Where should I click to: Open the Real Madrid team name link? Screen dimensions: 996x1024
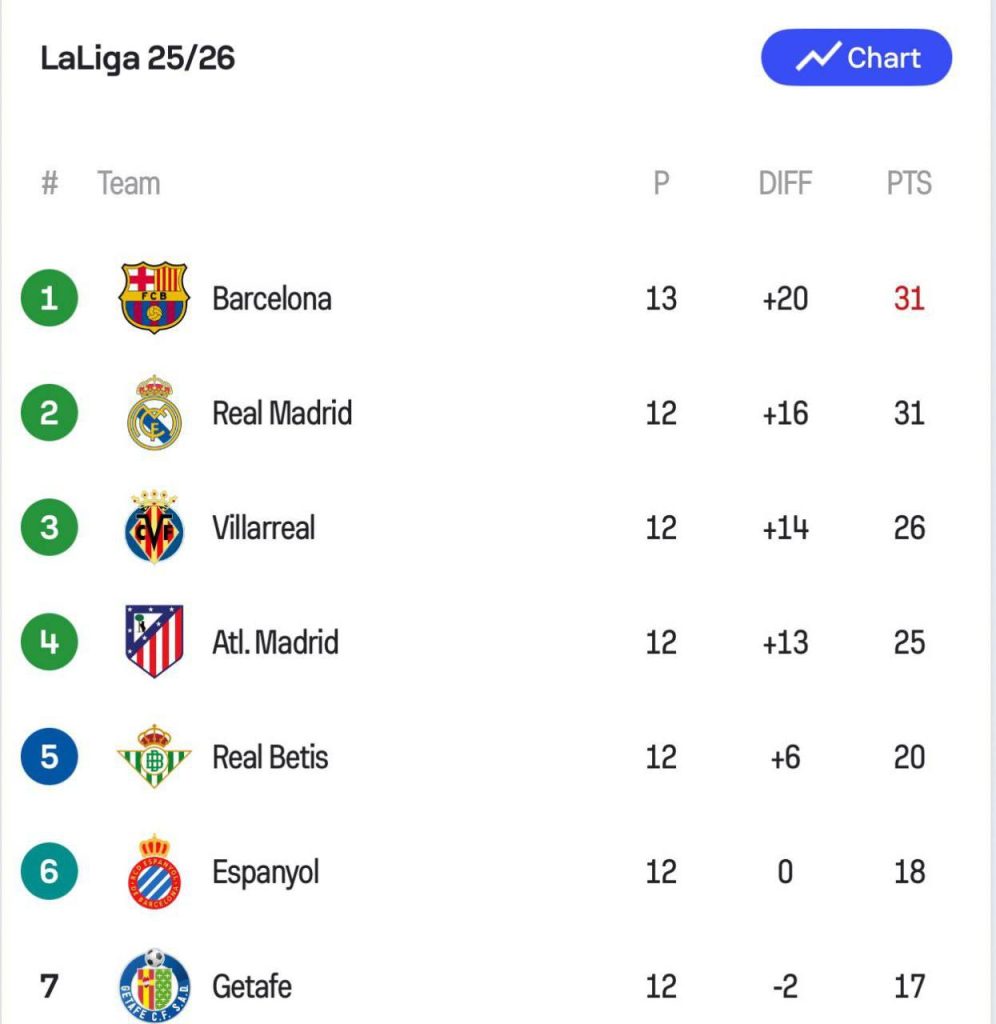tap(282, 413)
